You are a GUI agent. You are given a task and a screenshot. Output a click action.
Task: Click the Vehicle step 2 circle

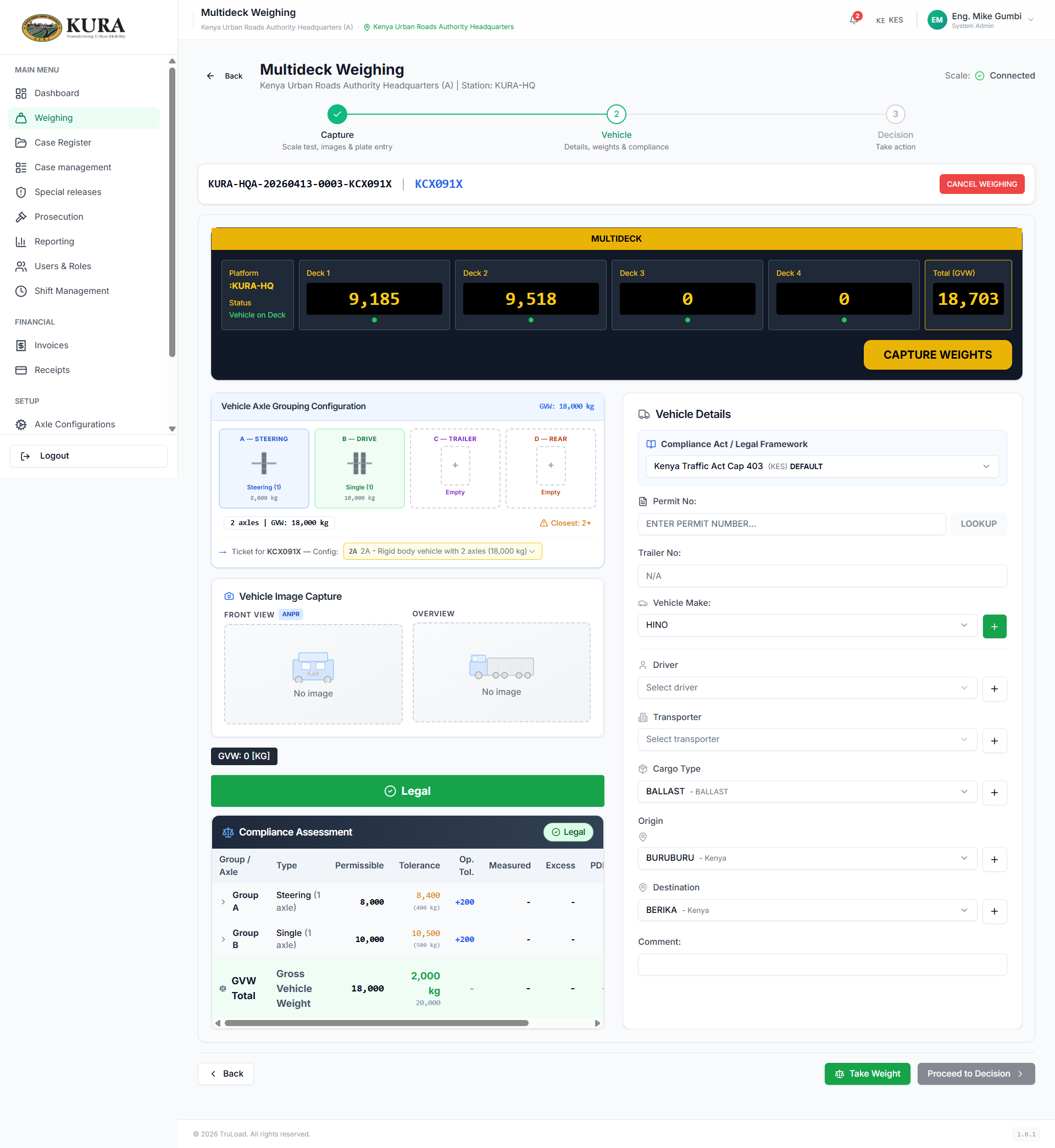click(616, 114)
